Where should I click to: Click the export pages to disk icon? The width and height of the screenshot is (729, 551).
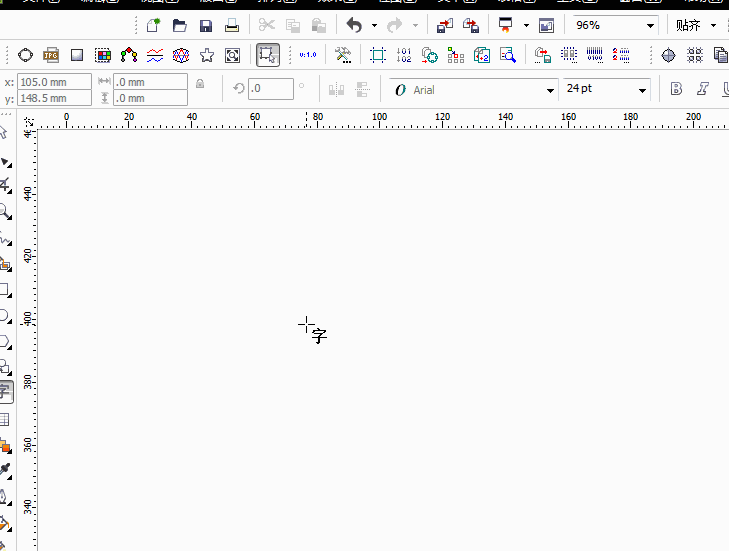coord(543,55)
